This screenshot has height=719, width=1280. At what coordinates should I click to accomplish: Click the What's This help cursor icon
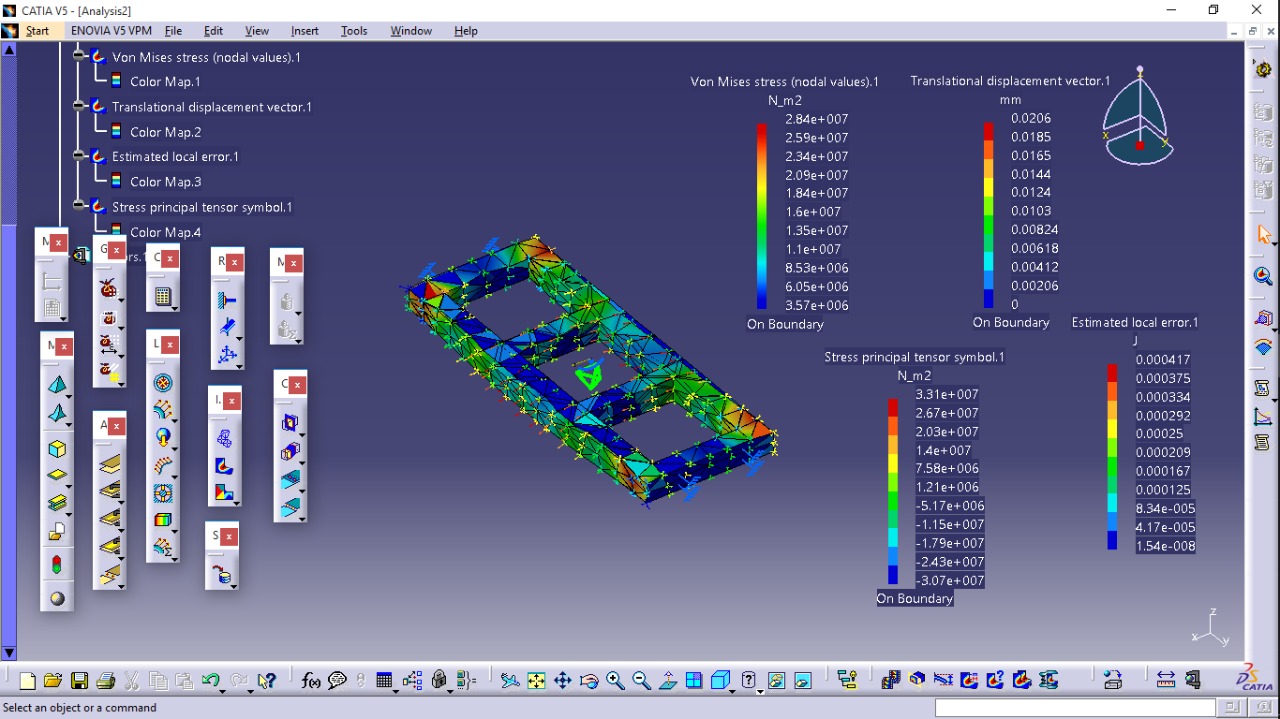[266, 681]
